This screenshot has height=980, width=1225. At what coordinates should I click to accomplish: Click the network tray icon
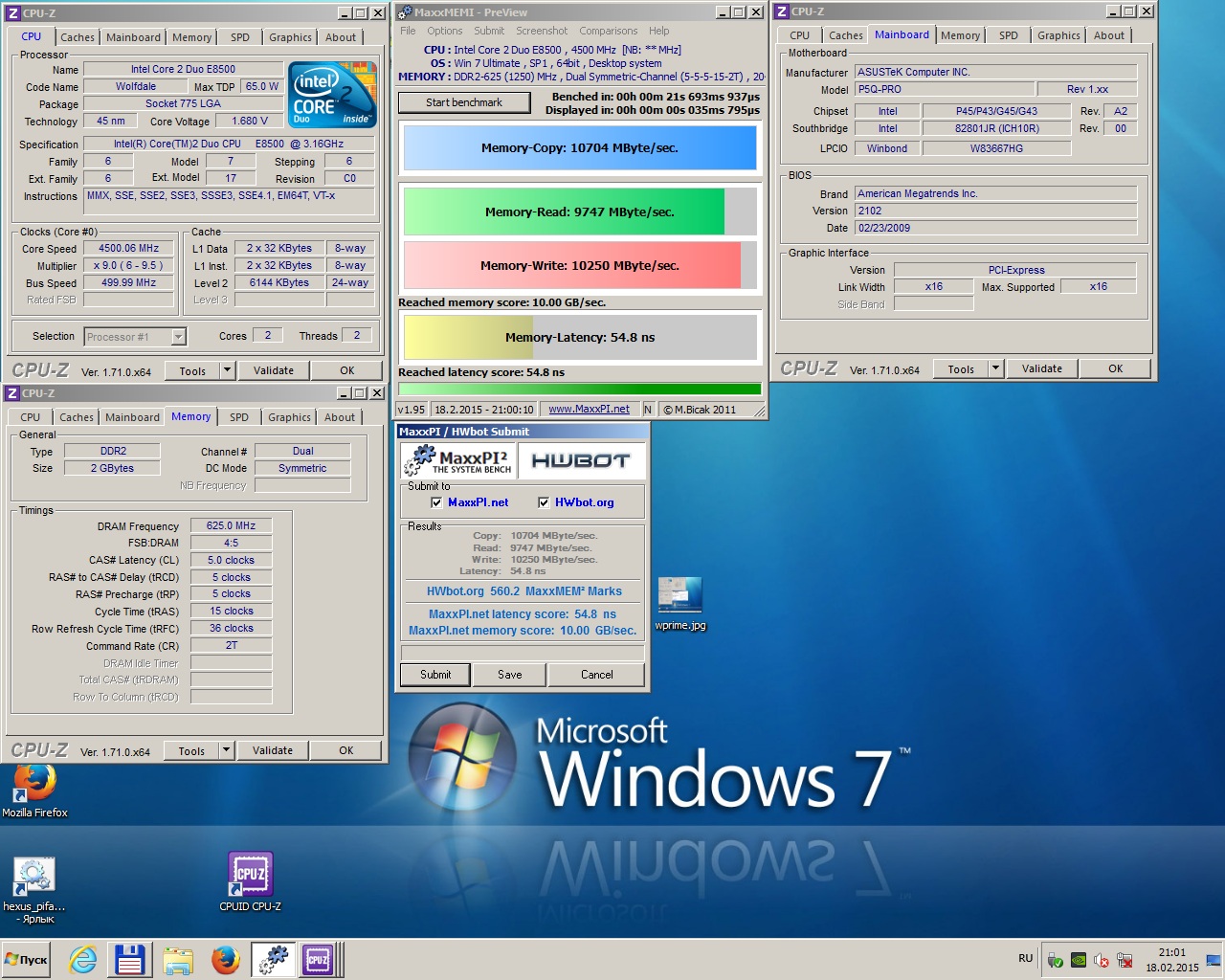tap(1125, 960)
